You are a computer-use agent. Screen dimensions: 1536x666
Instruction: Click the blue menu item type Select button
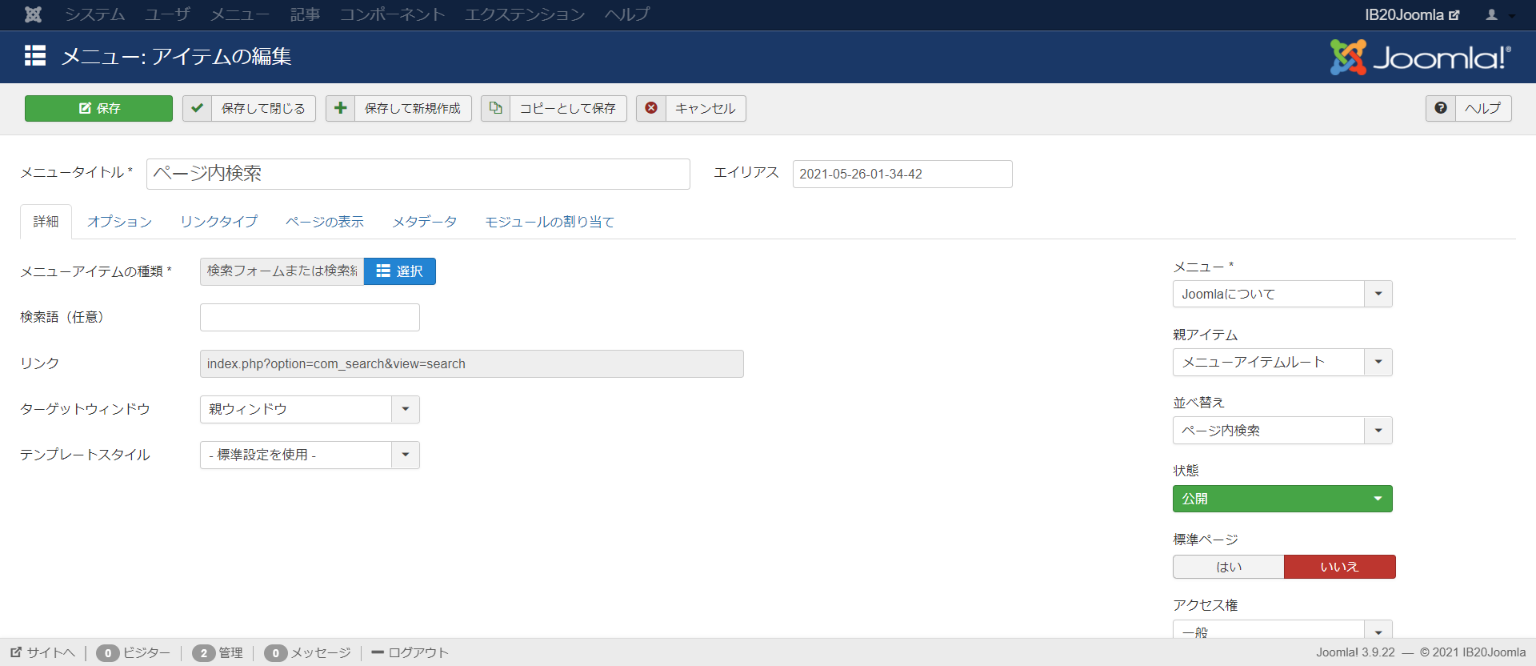(x=399, y=271)
